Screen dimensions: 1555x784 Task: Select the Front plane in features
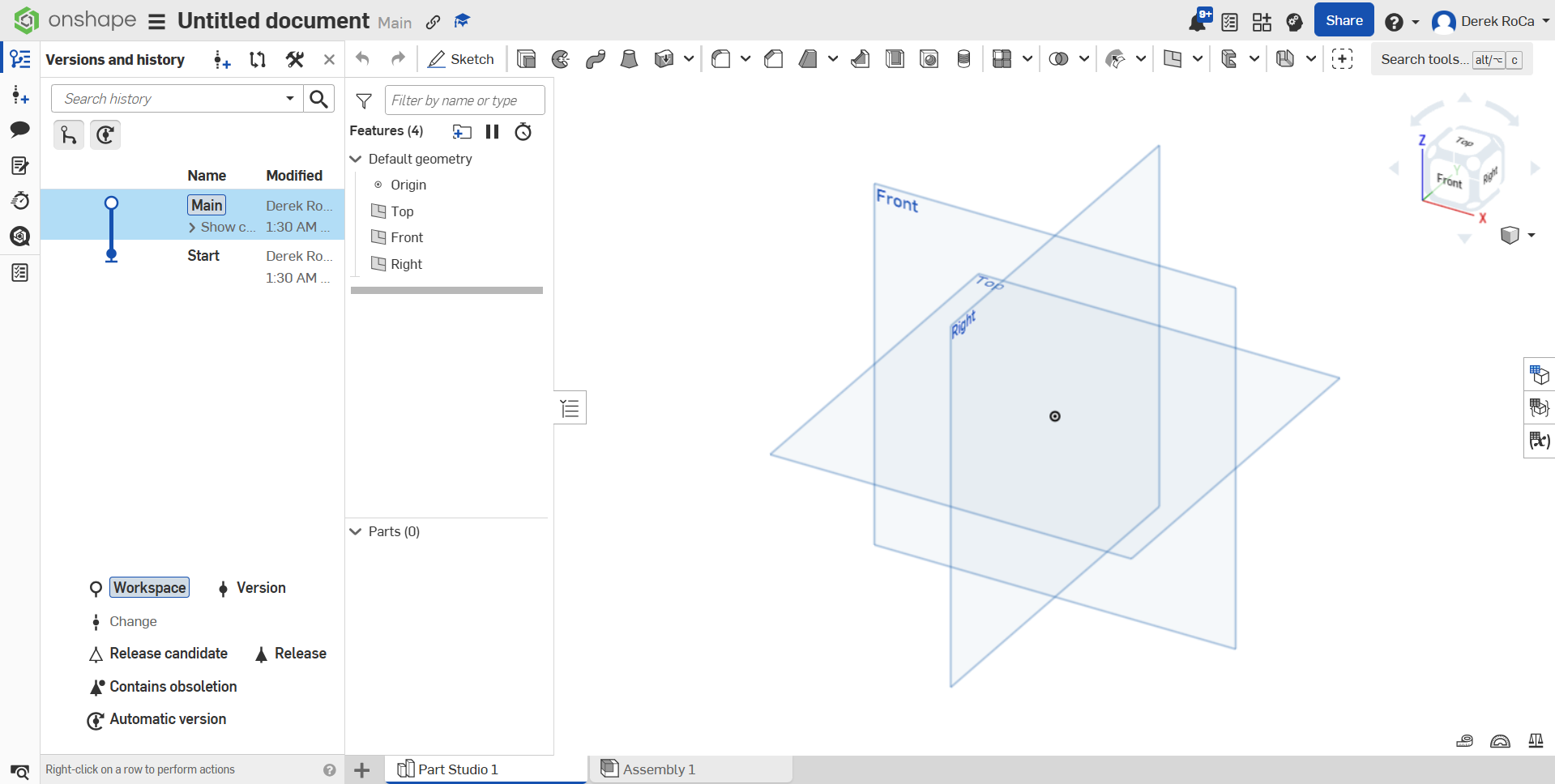(x=407, y=237)
